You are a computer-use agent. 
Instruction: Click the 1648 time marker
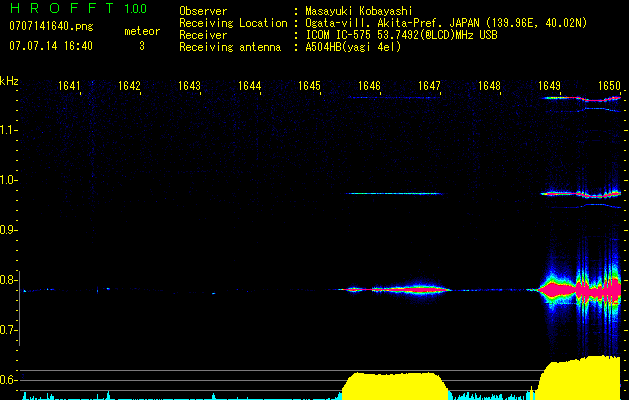click(x=489, y=86)
